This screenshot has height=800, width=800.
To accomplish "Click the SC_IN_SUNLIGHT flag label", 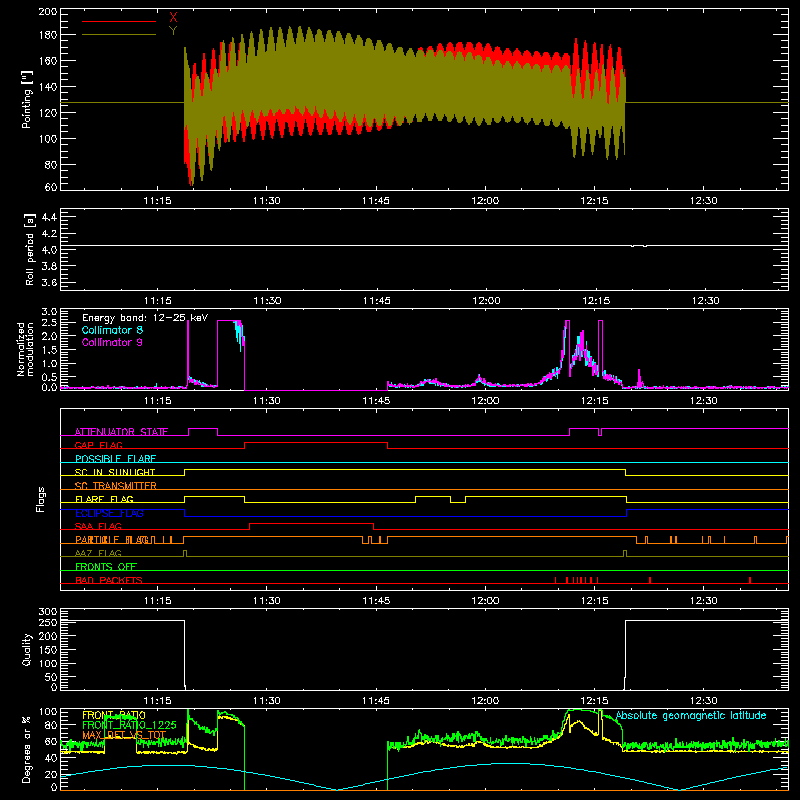I will click(x=115, y=472).
